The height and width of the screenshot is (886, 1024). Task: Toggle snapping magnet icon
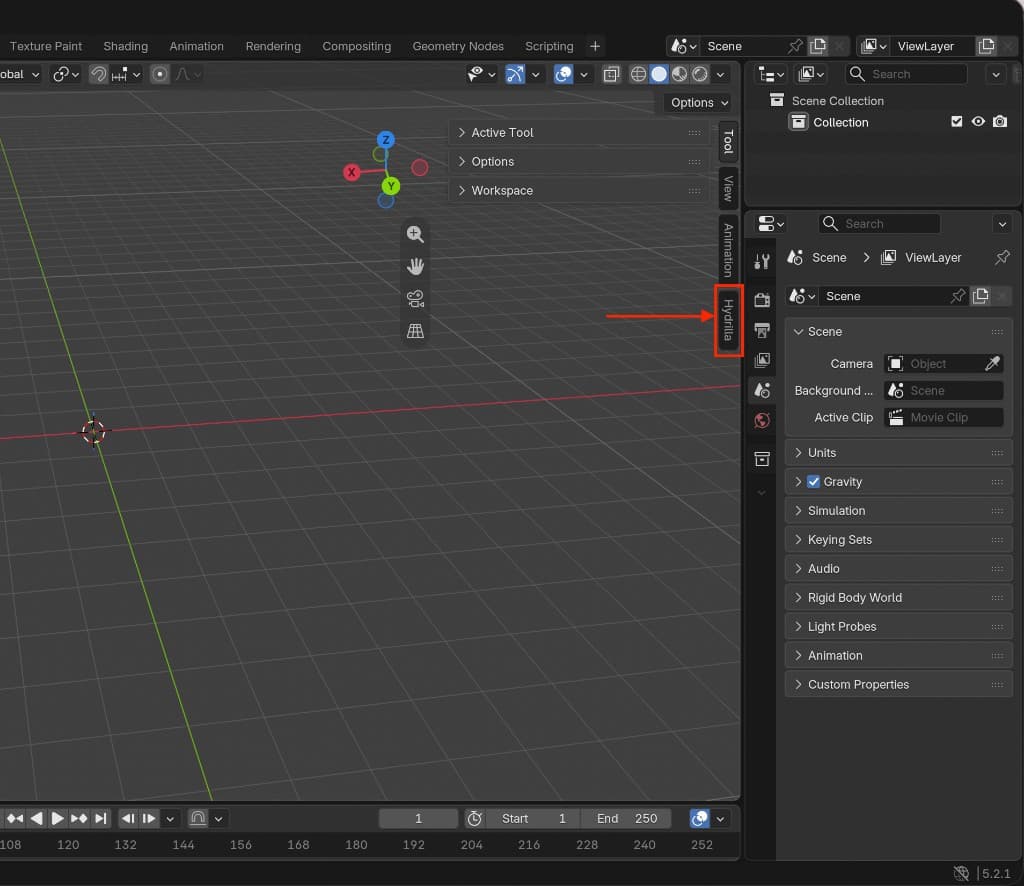click(98, 74)
